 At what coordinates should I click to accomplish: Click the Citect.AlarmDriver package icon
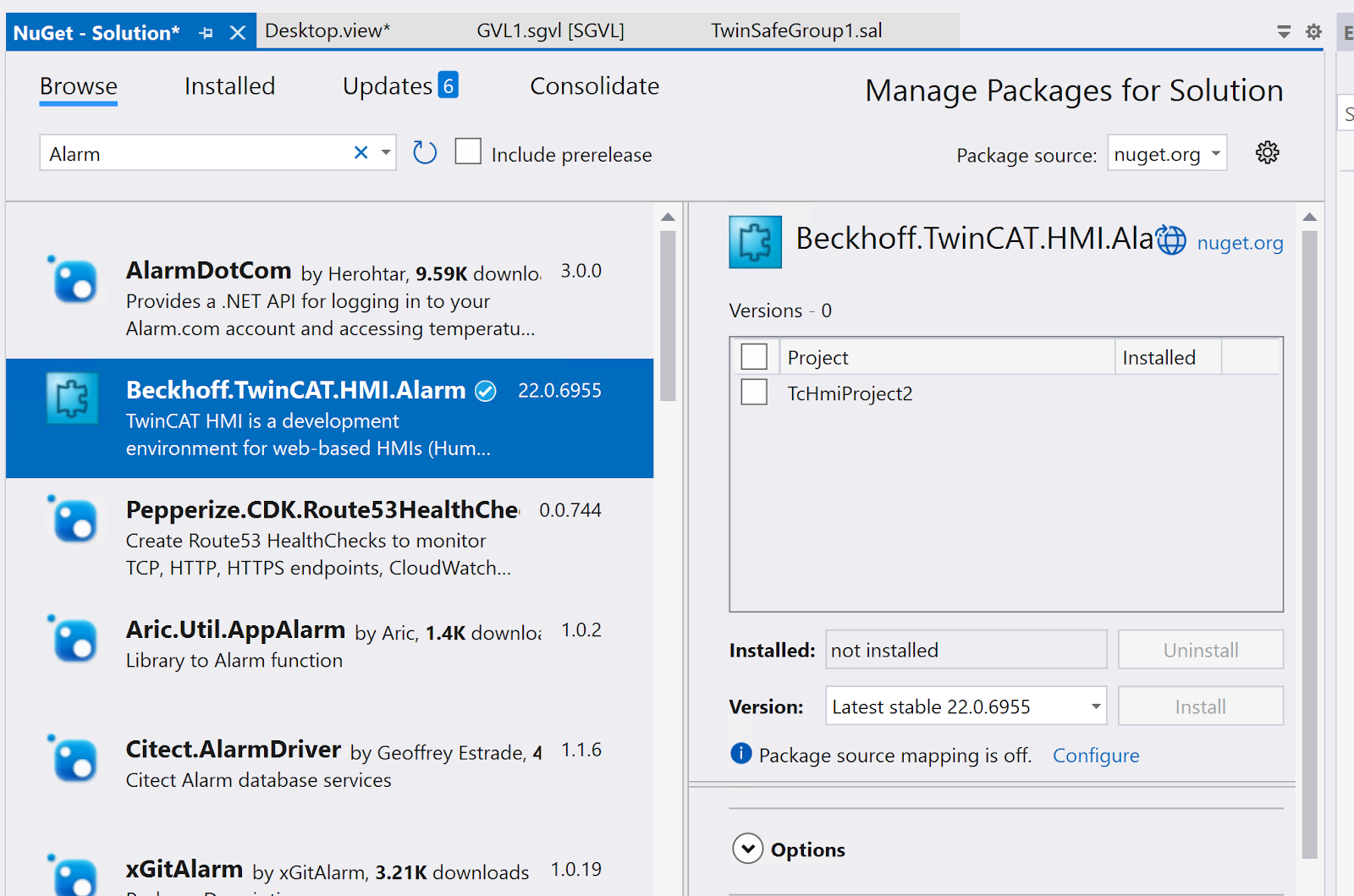[74, 758]
